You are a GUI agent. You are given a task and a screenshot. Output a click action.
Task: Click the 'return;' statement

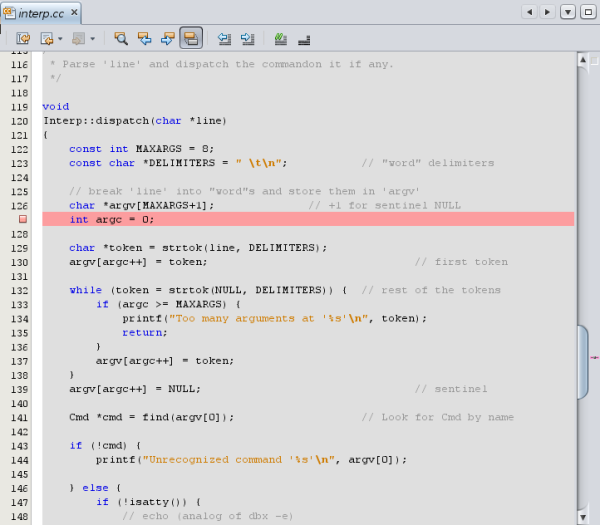145,333
